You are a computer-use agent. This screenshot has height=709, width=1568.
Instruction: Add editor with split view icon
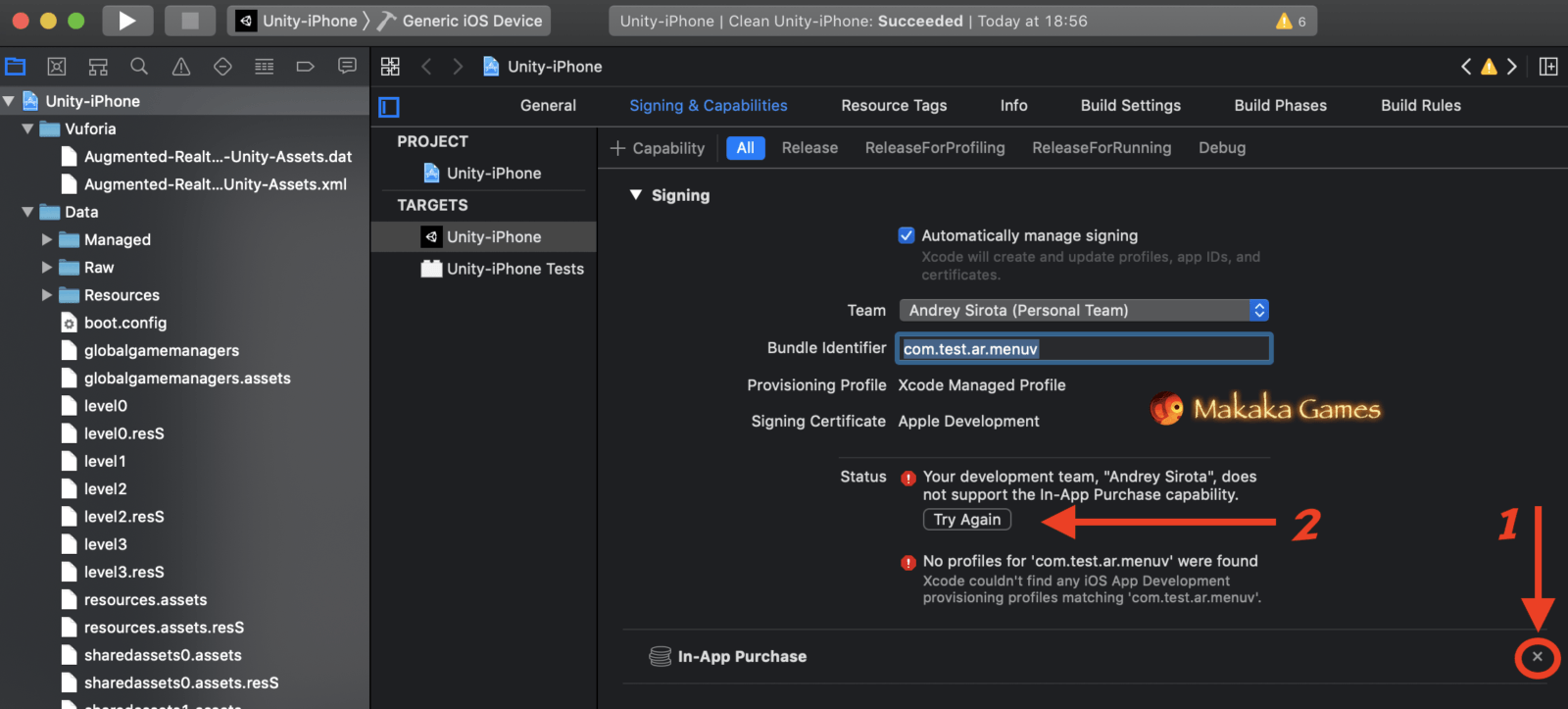[1548, 67]
